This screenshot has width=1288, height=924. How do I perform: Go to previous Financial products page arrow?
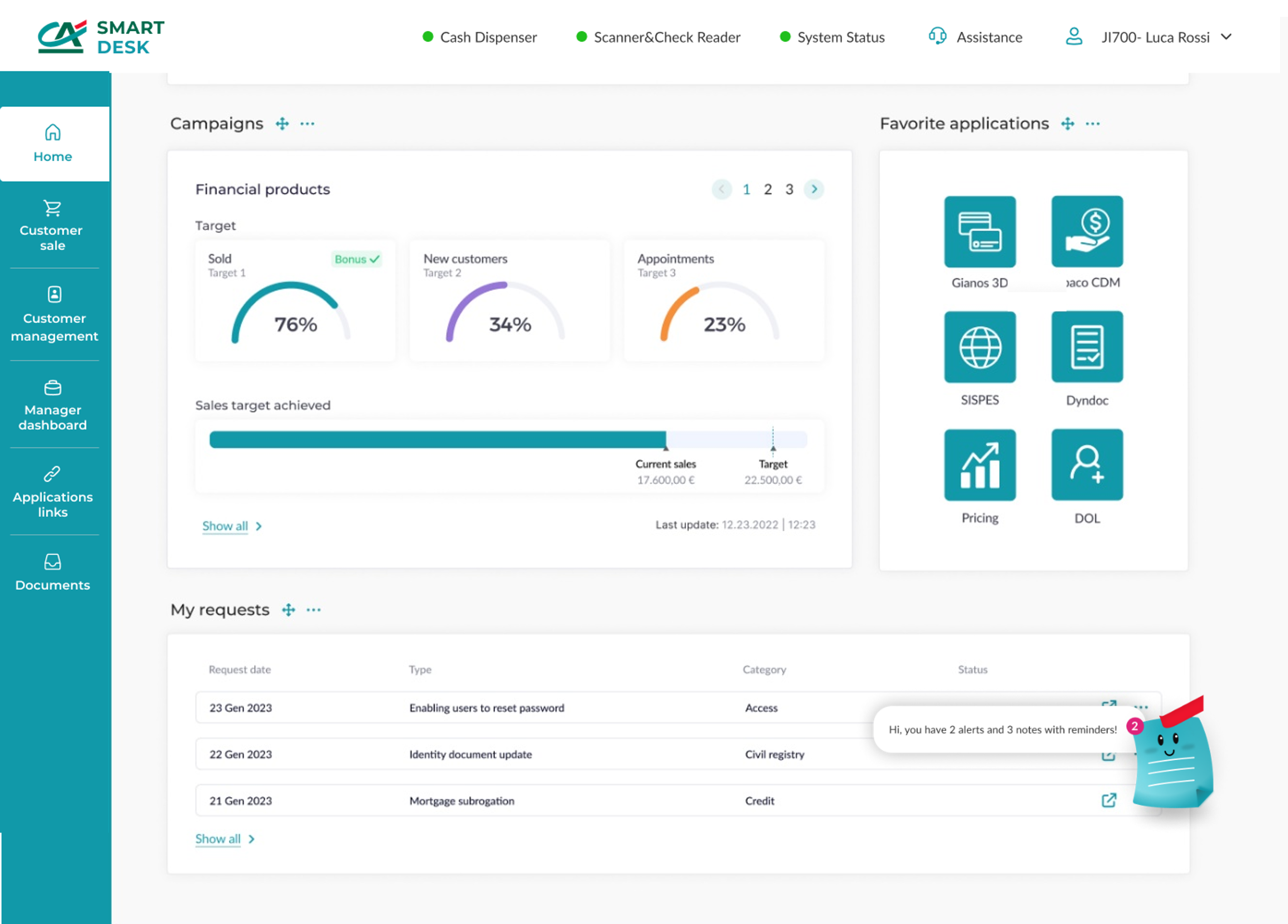click(x=722, y=189)
